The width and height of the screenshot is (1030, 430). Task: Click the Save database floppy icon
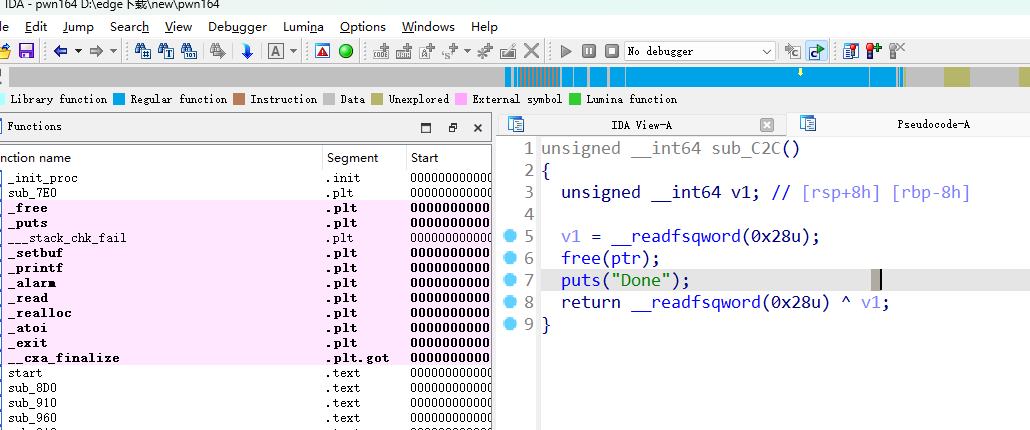26,51
